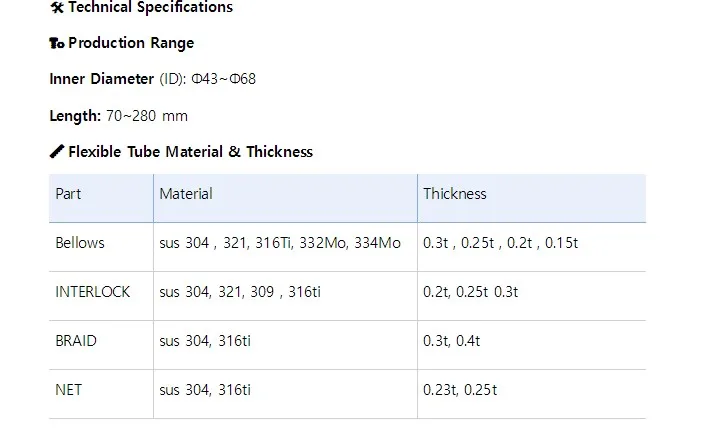
Task: Click the Material column header
Action: pyautogui.click(x=186, y=194)
